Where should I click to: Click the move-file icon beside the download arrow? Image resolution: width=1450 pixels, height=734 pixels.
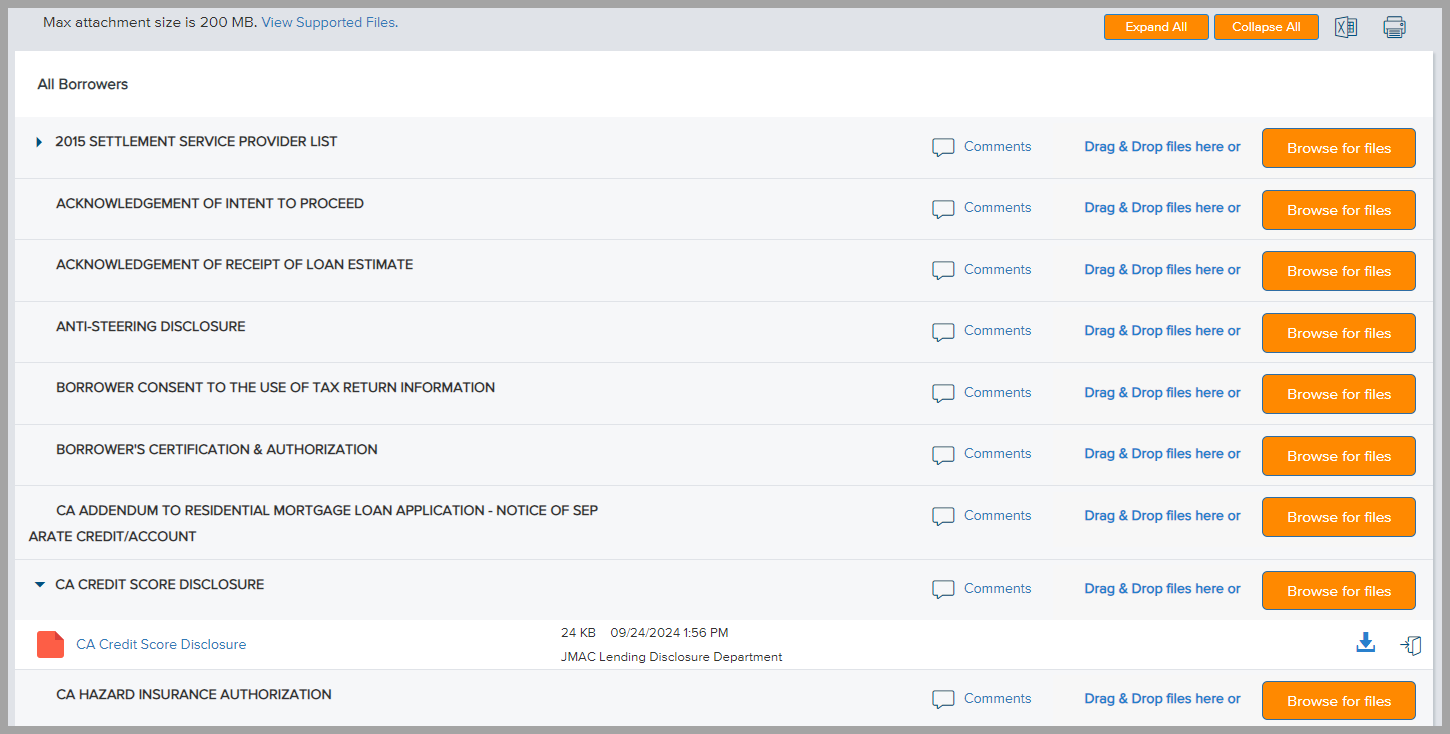(1411, 645)
